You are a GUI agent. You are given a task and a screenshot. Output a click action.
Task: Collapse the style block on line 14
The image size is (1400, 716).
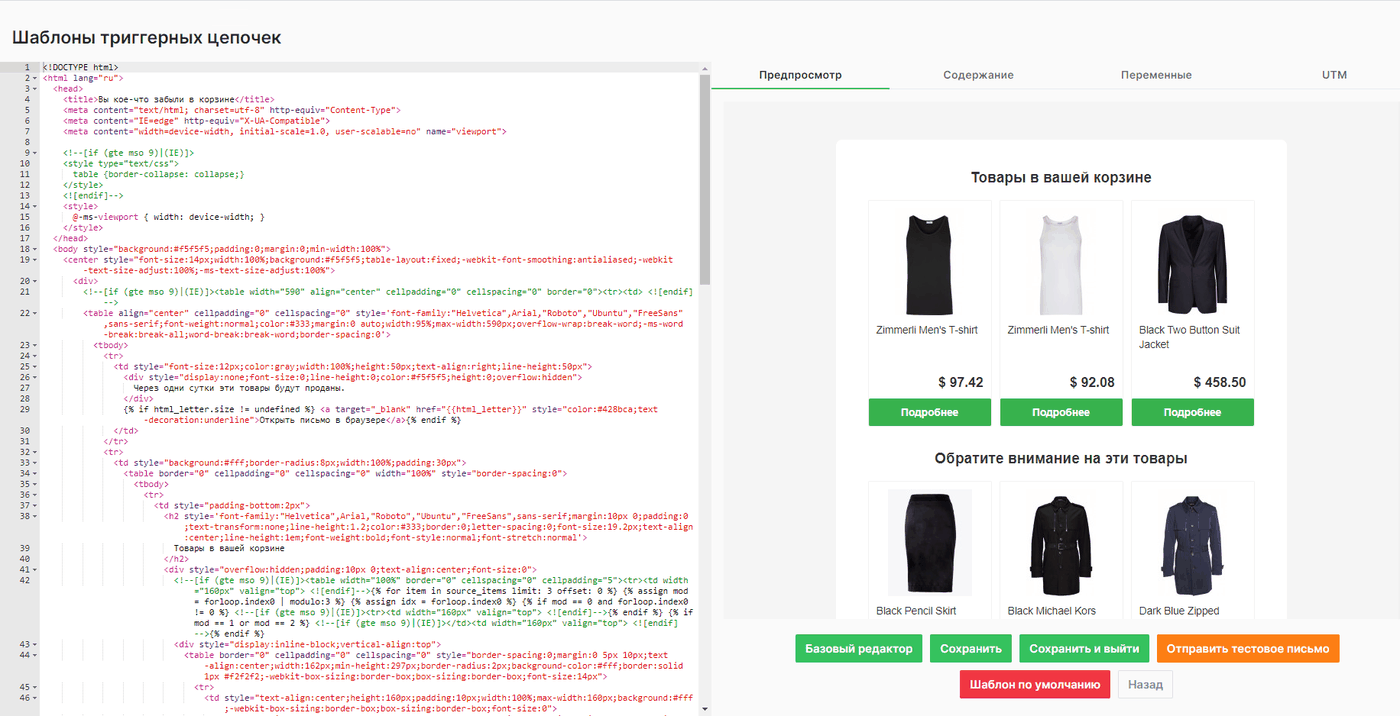click(x=36, y=206)
